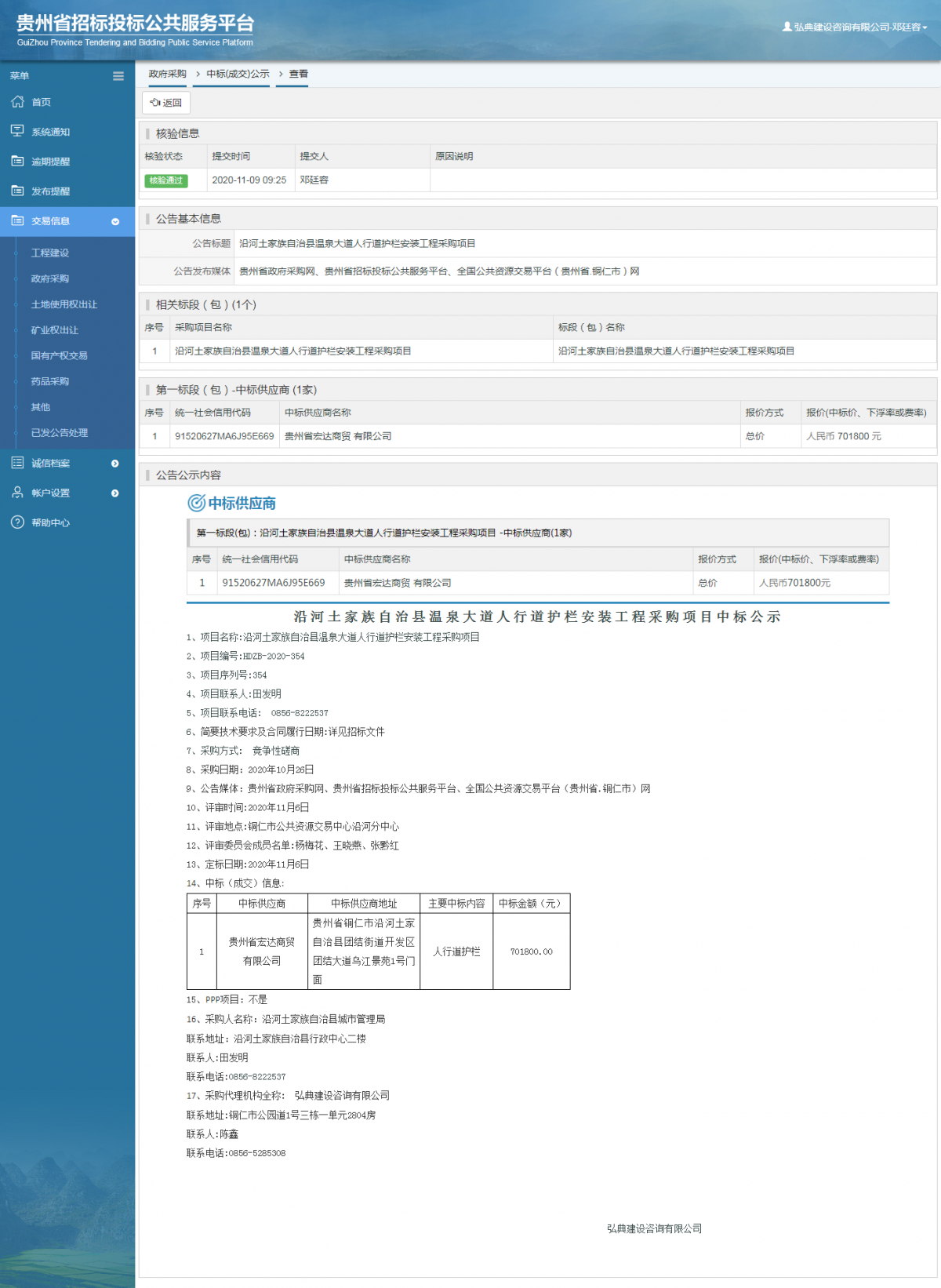
Task: Select 政府采购 submenu item in sidebar
Action: pos(50,278)
